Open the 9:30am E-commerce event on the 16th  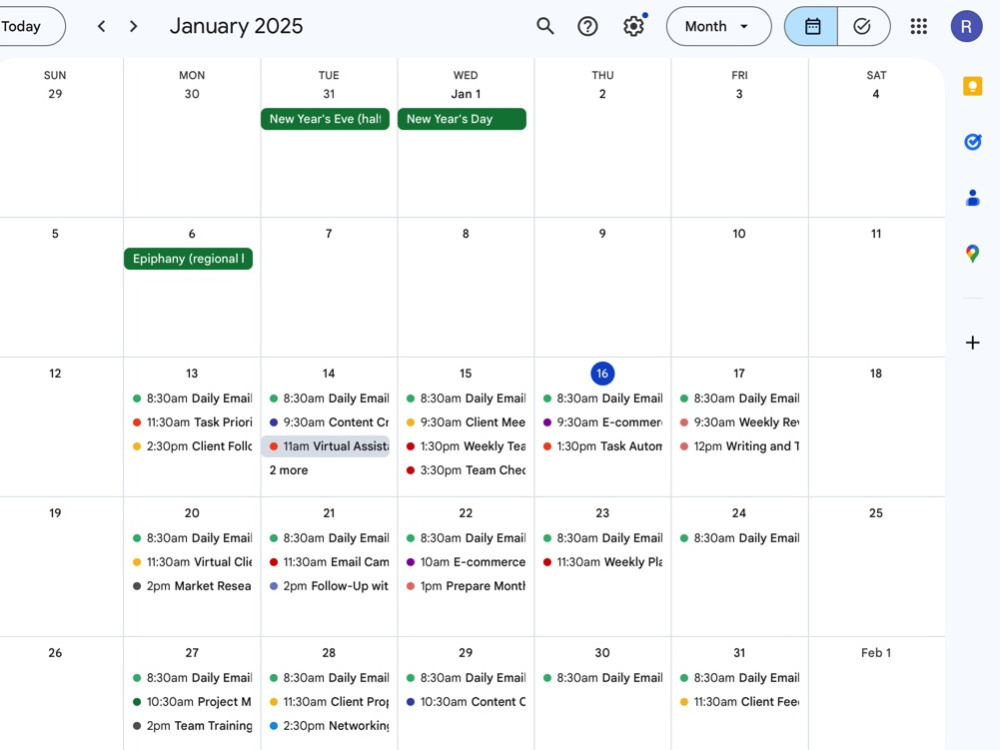(603, 422)
